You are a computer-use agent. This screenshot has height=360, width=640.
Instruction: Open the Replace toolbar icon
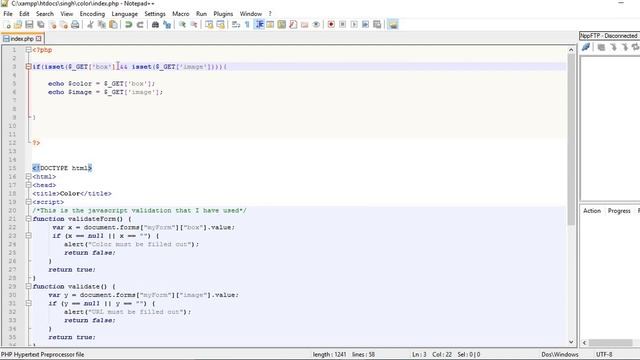(167, 24)
